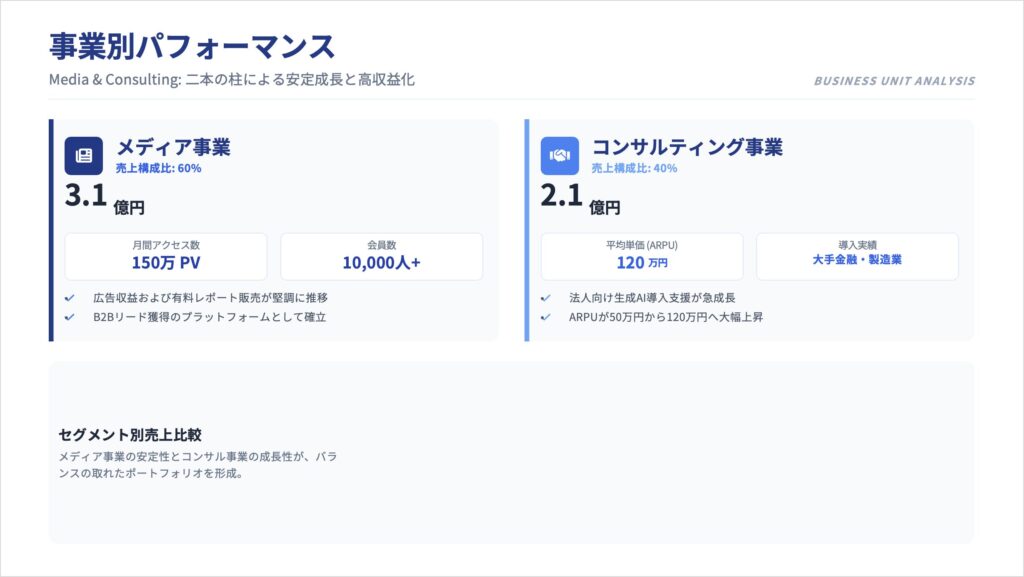Viewport: 1024px width, 577px height.
Task: Click the checkmark next to 広告収益および有料レポート販売
Action: [x=69, y=298]
